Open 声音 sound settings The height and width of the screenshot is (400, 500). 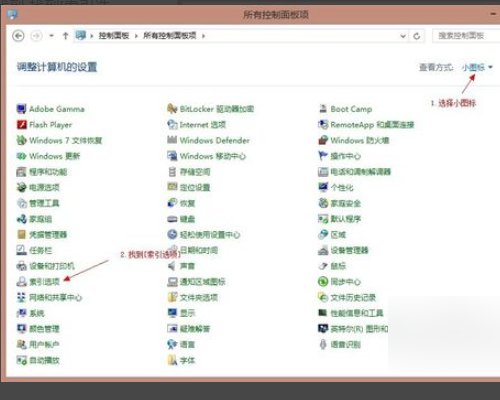(181, 266)
